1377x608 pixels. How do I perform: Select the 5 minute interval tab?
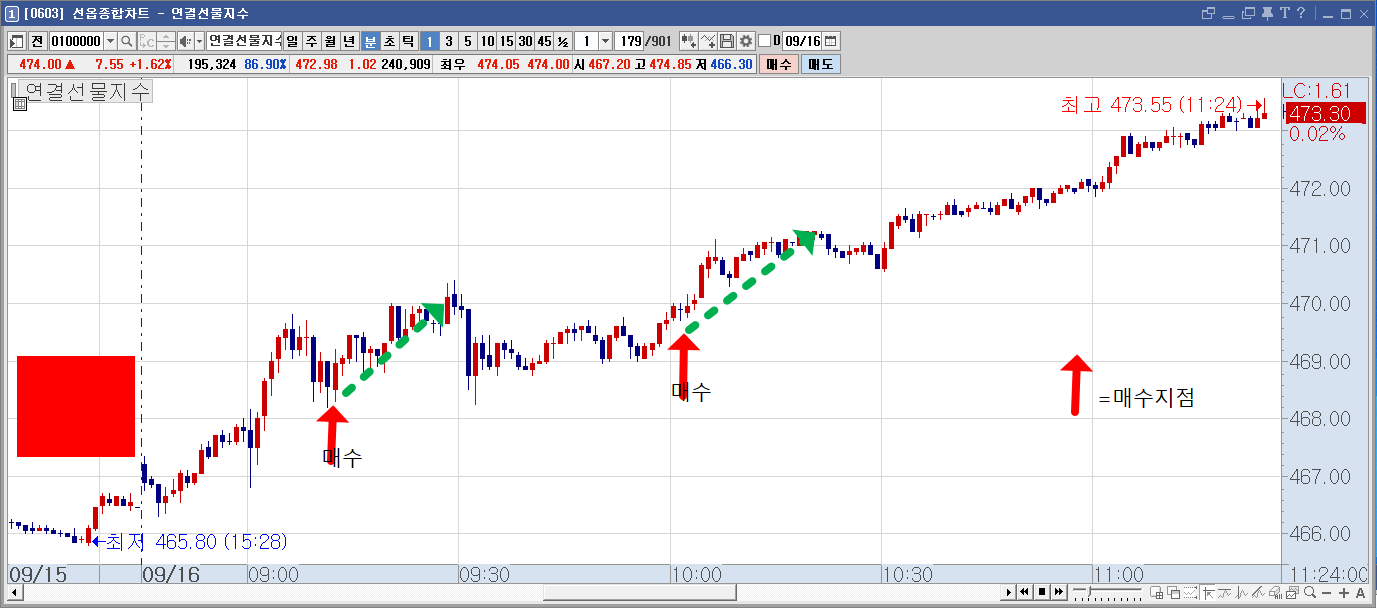pyautogui.click(x=467, y=41)
